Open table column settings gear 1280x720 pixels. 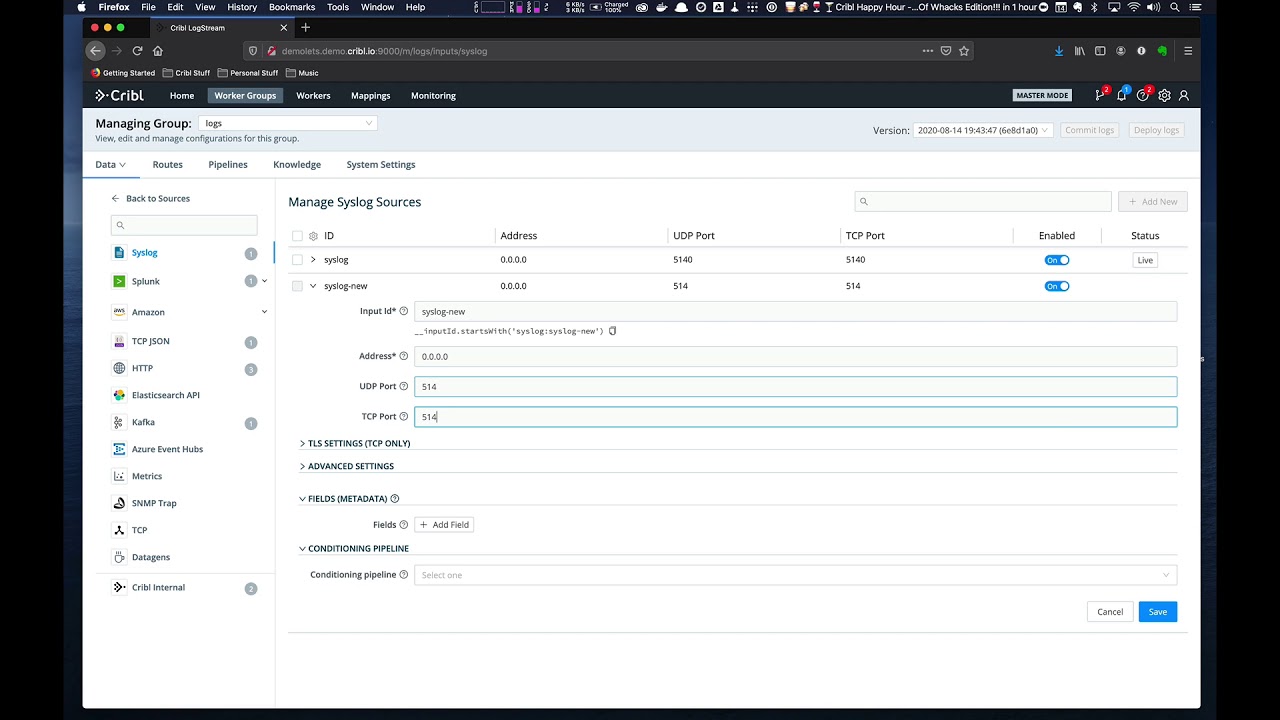click(313, 236)
